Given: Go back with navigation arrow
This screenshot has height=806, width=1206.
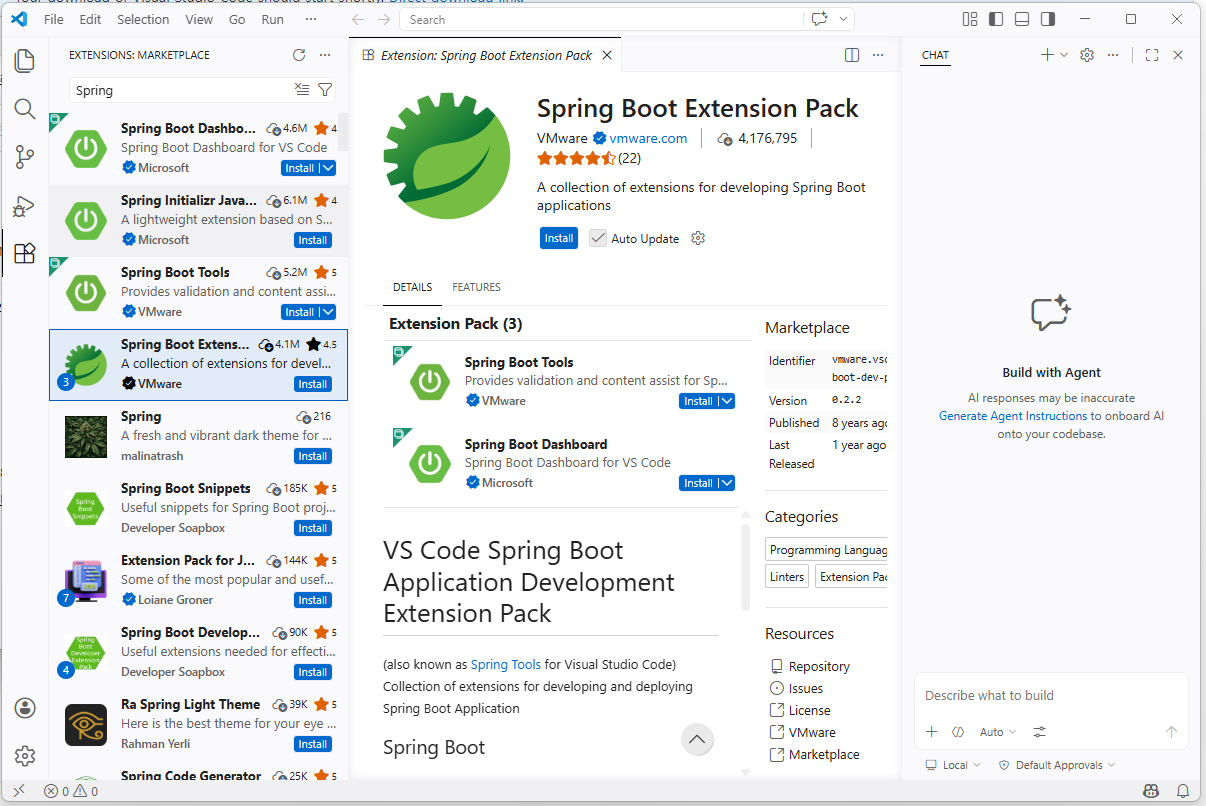Looking at the screenshot, I should (359, 19).
